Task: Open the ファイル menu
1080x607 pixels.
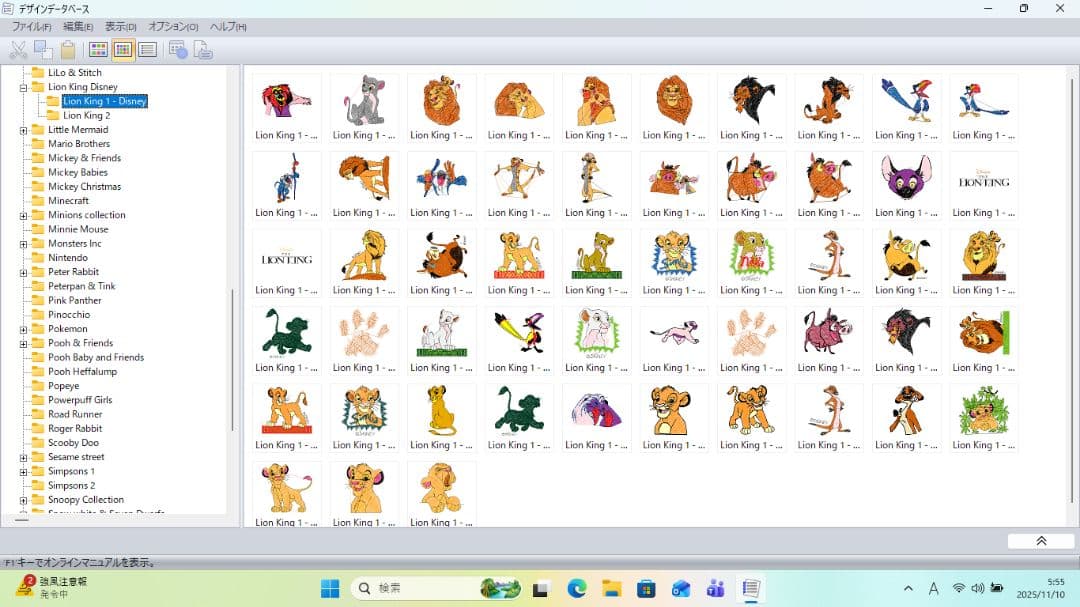Action: [31, 27]
